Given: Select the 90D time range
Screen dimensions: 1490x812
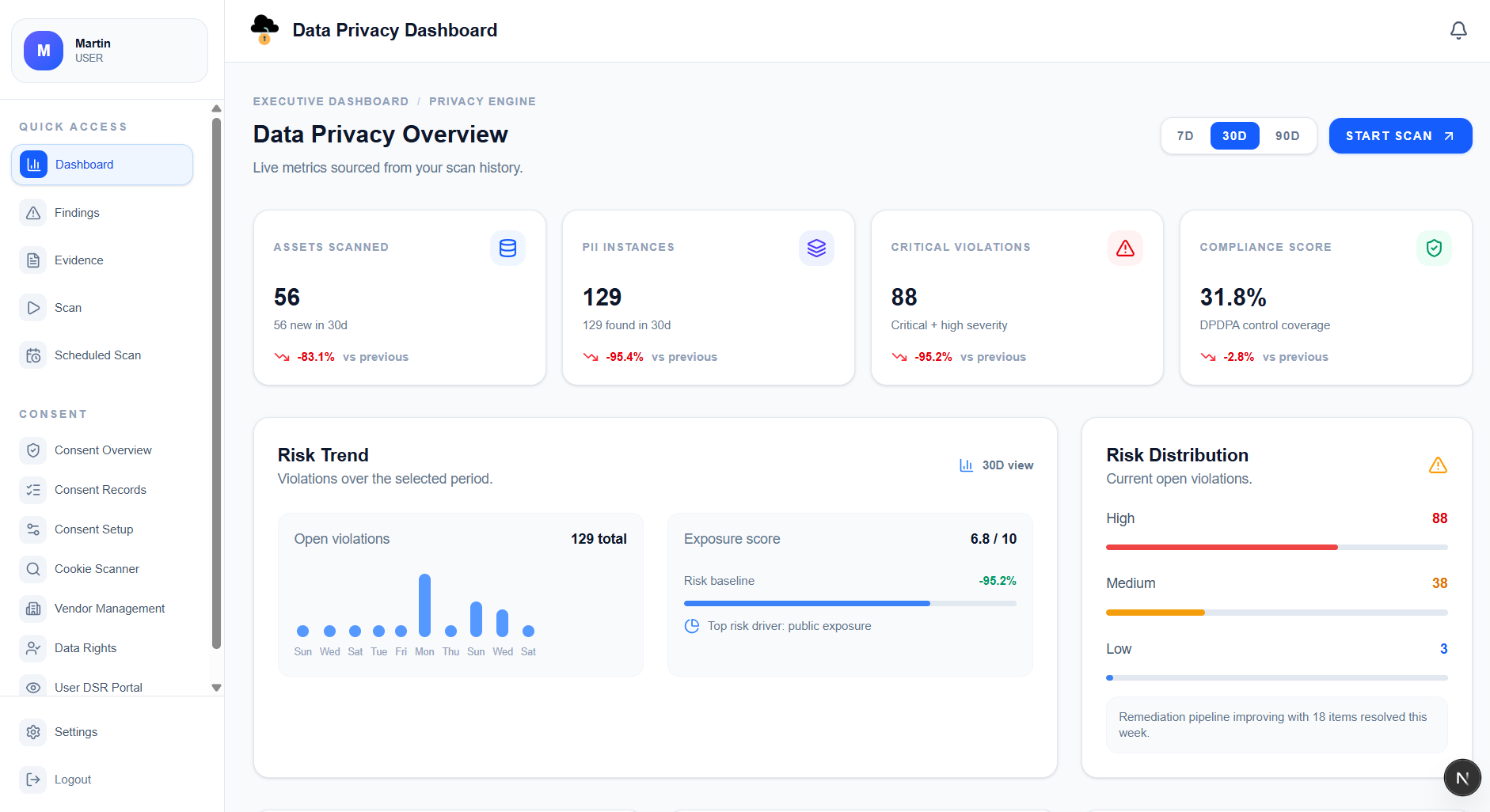Looking at the screenshot, I should 1287,136.
